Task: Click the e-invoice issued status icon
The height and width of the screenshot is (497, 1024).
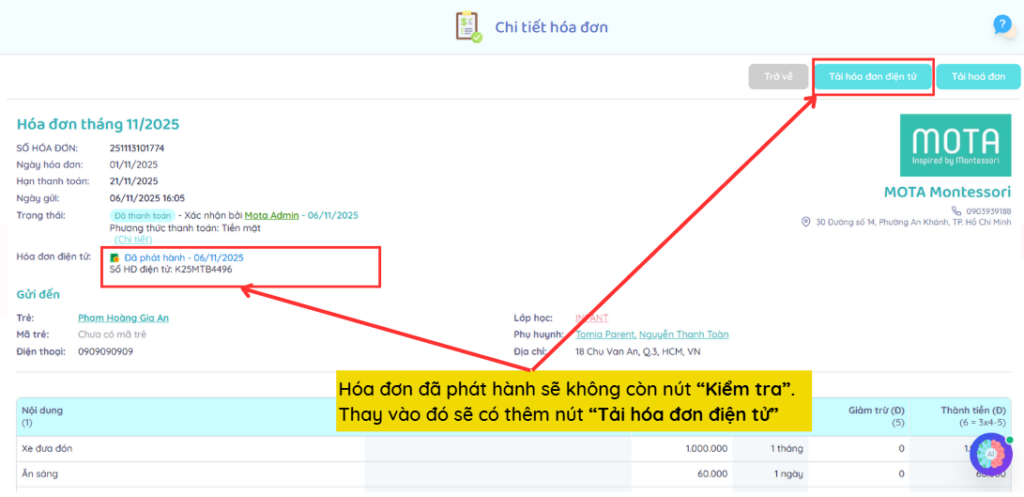Action: [115, 258]
